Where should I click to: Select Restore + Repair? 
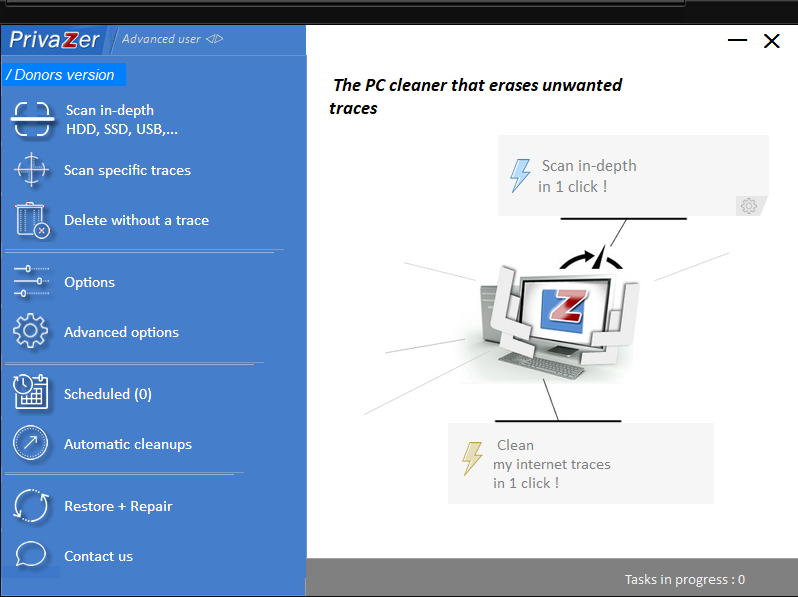tap(118, 506)
